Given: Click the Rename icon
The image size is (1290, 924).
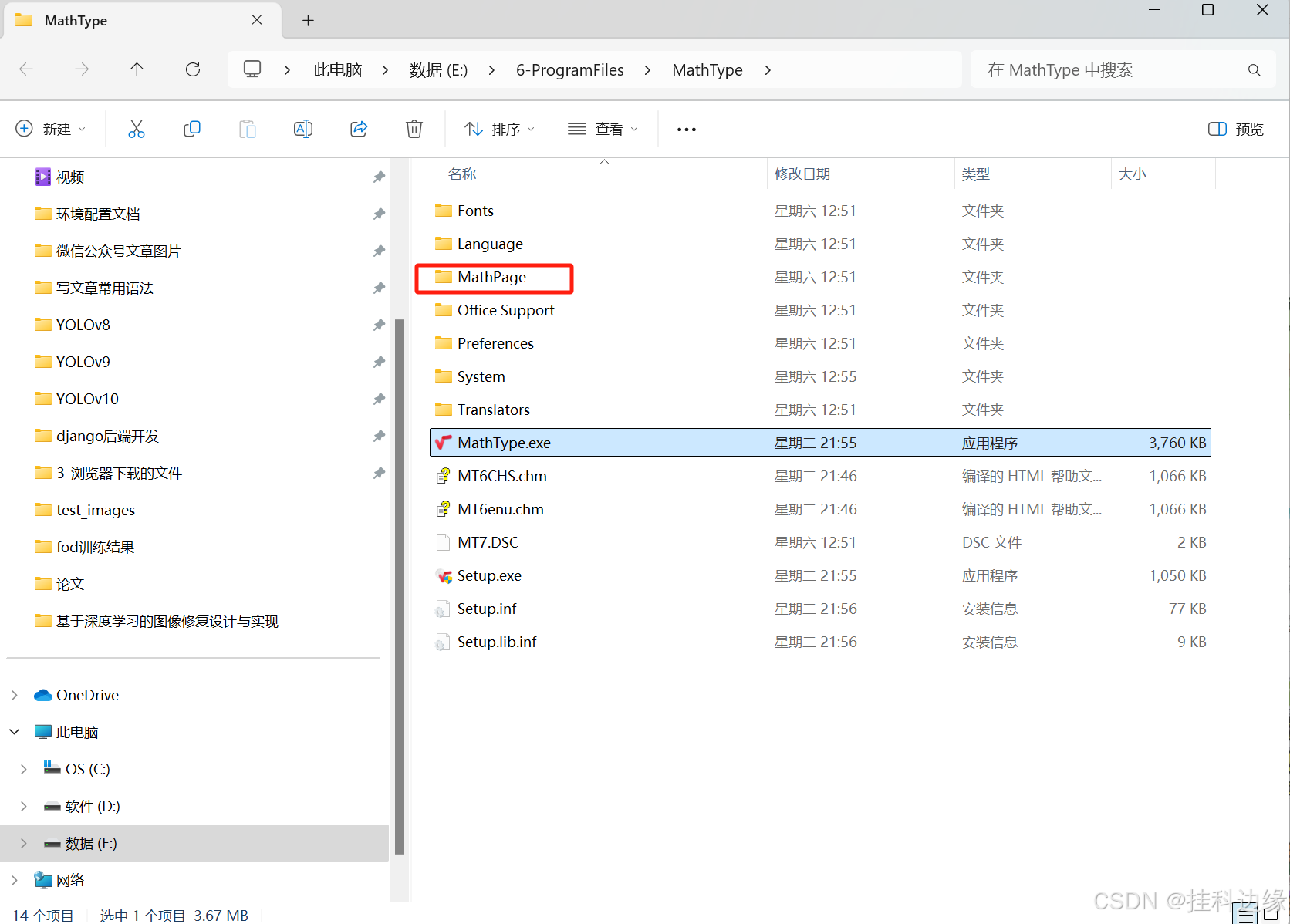Looking at the screenshot, I should [303, 129].
